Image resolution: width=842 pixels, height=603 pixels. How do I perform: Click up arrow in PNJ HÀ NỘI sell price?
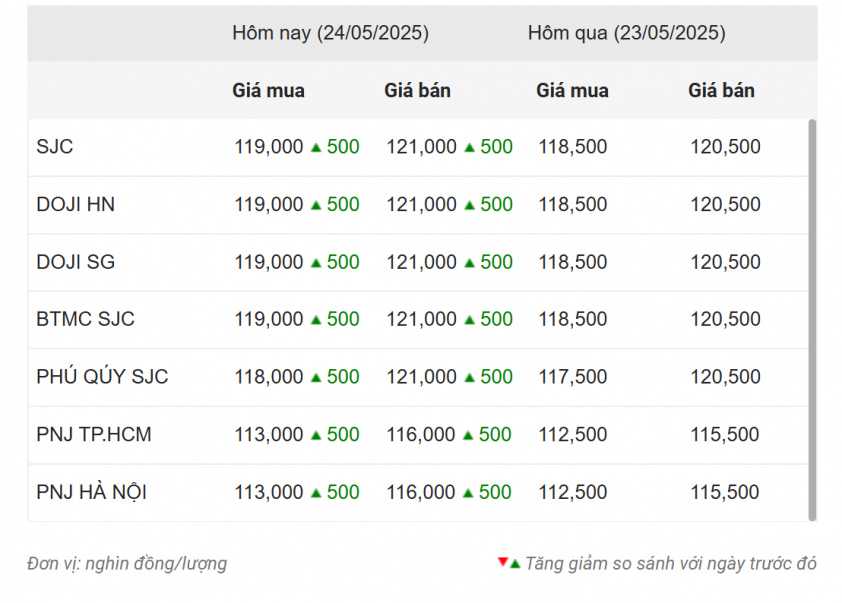[x=469, y=493]
